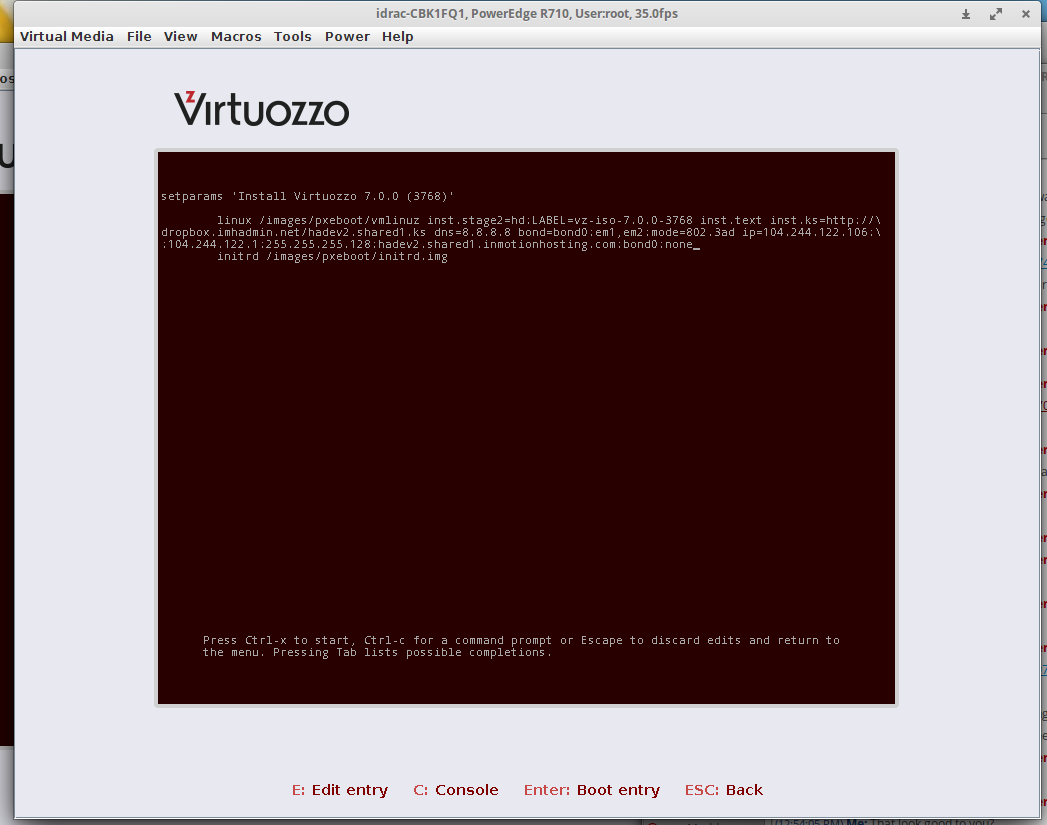Click the maximize arrows icon in title bar

tap(996, 14)
